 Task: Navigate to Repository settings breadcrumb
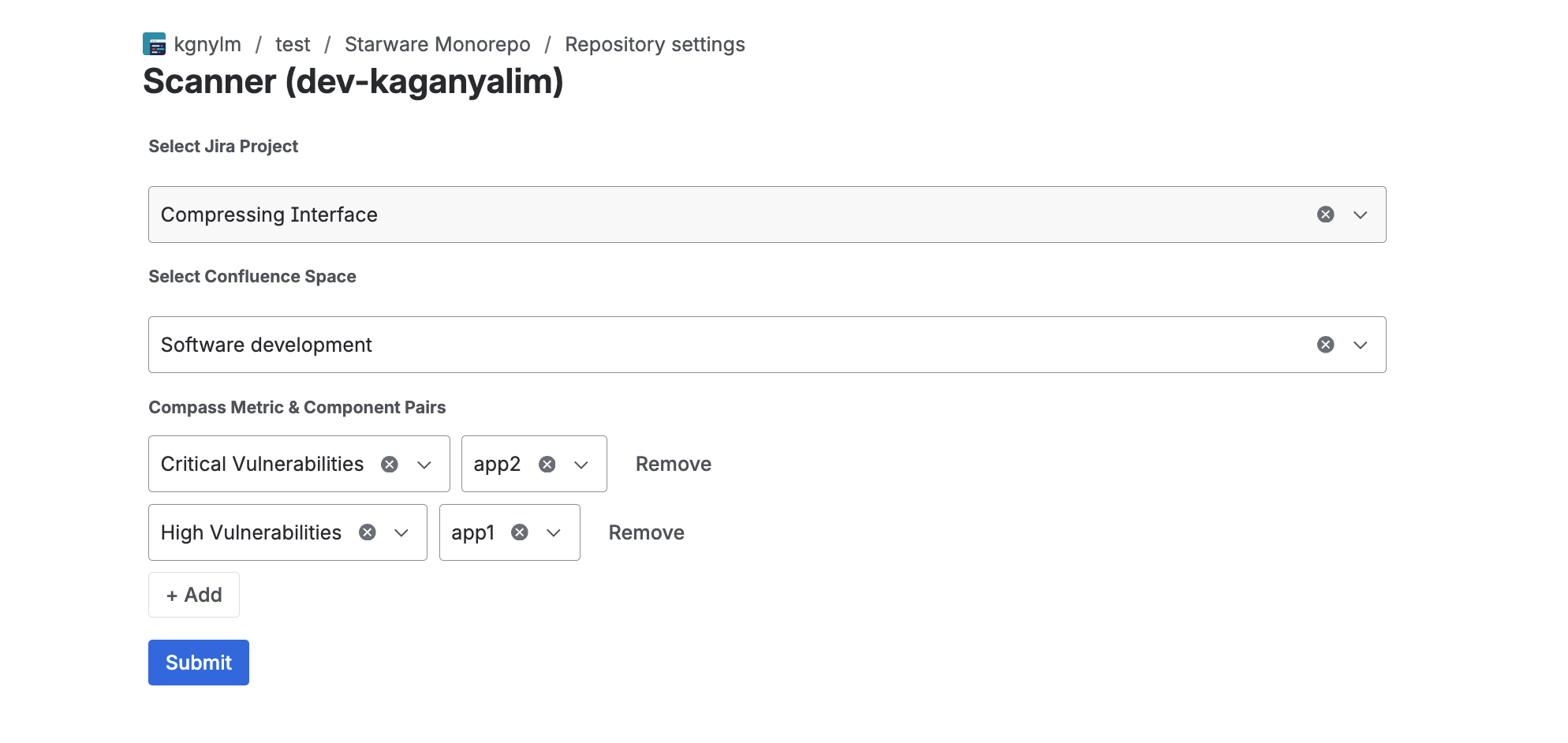coord(655,44)
